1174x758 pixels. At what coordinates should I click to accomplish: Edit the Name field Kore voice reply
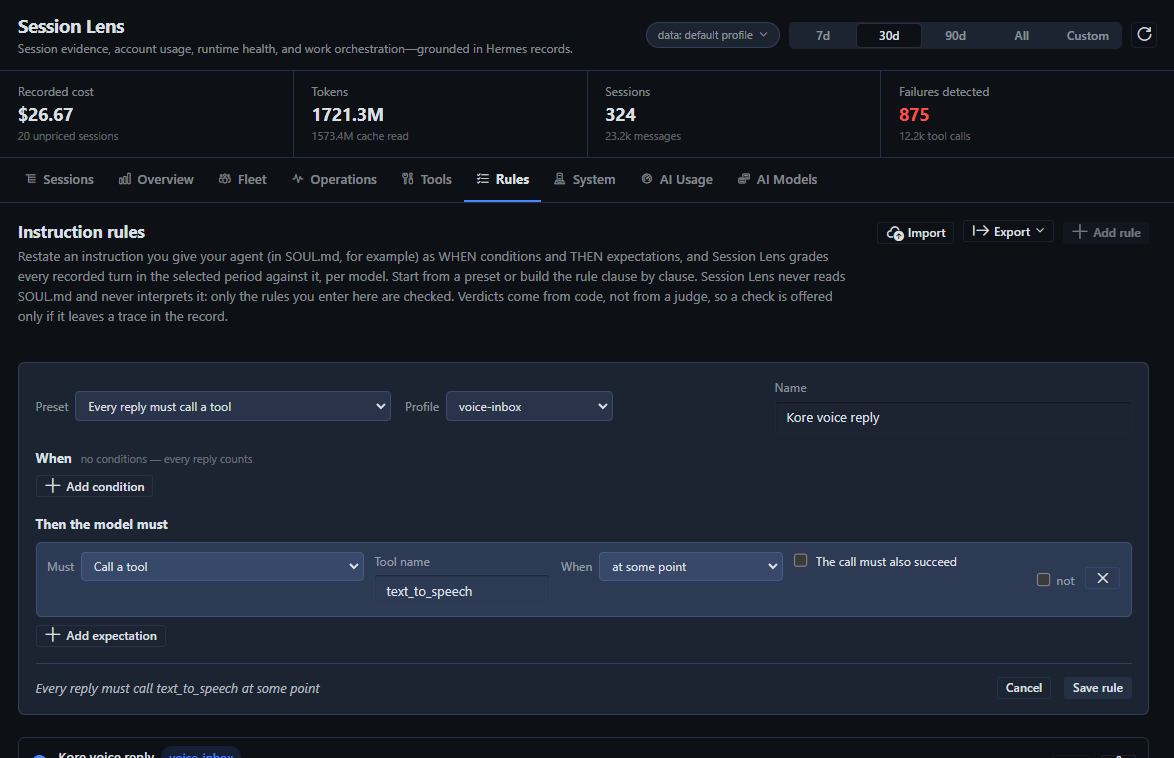[x=952, y=418]
